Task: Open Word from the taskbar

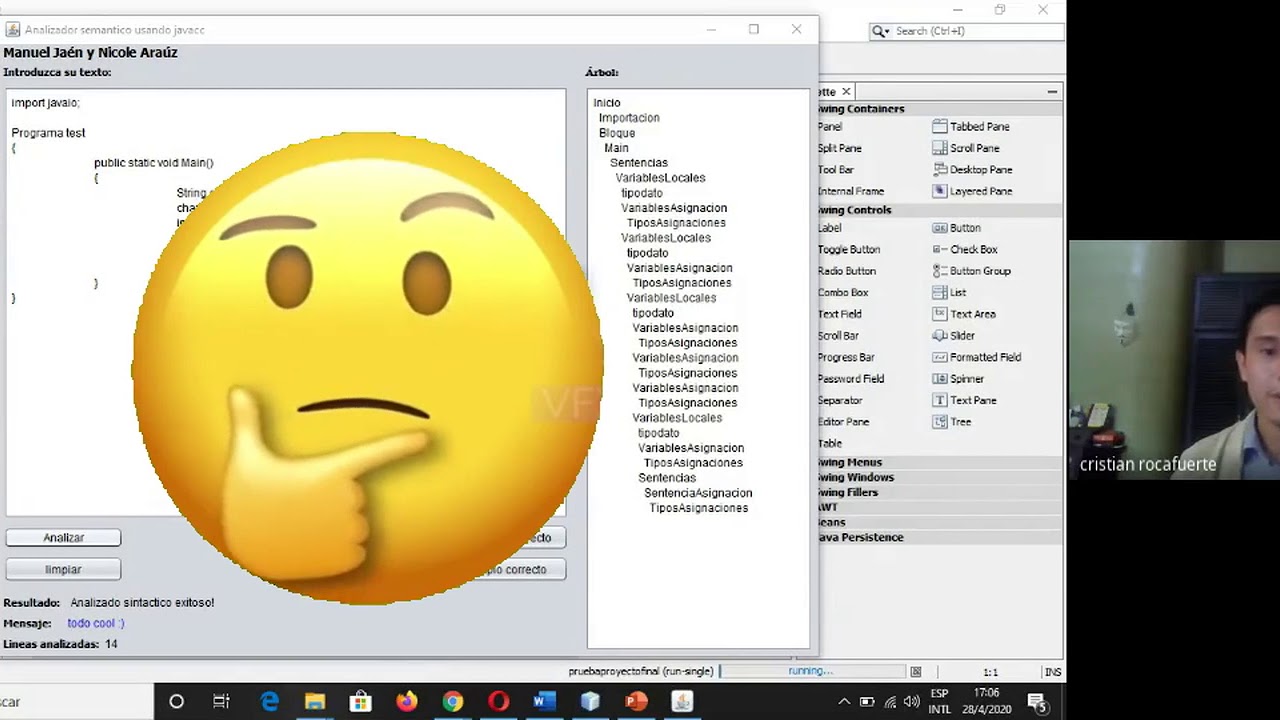Action: 545,702
